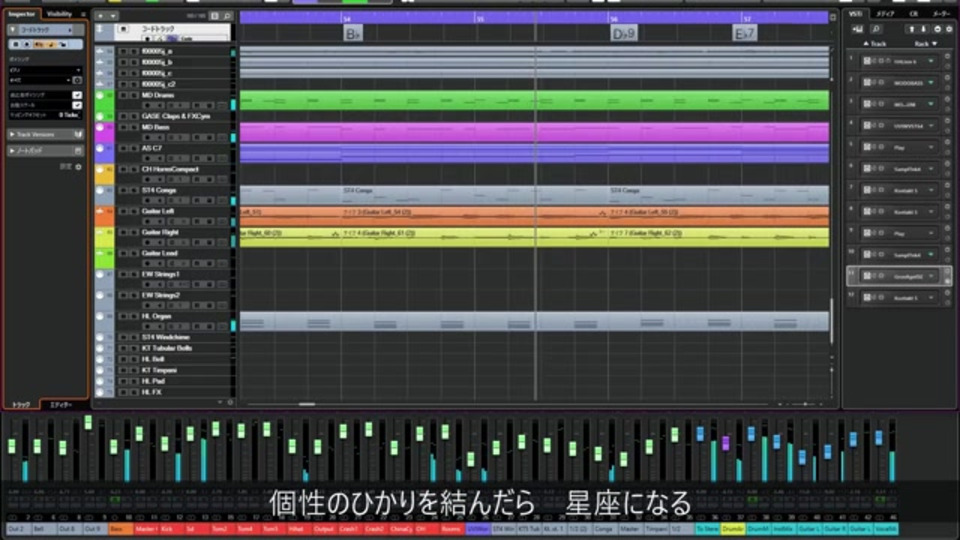Open the instrument editor for rack slot 1
Viewport: 960px width, 540px height.
867,61
